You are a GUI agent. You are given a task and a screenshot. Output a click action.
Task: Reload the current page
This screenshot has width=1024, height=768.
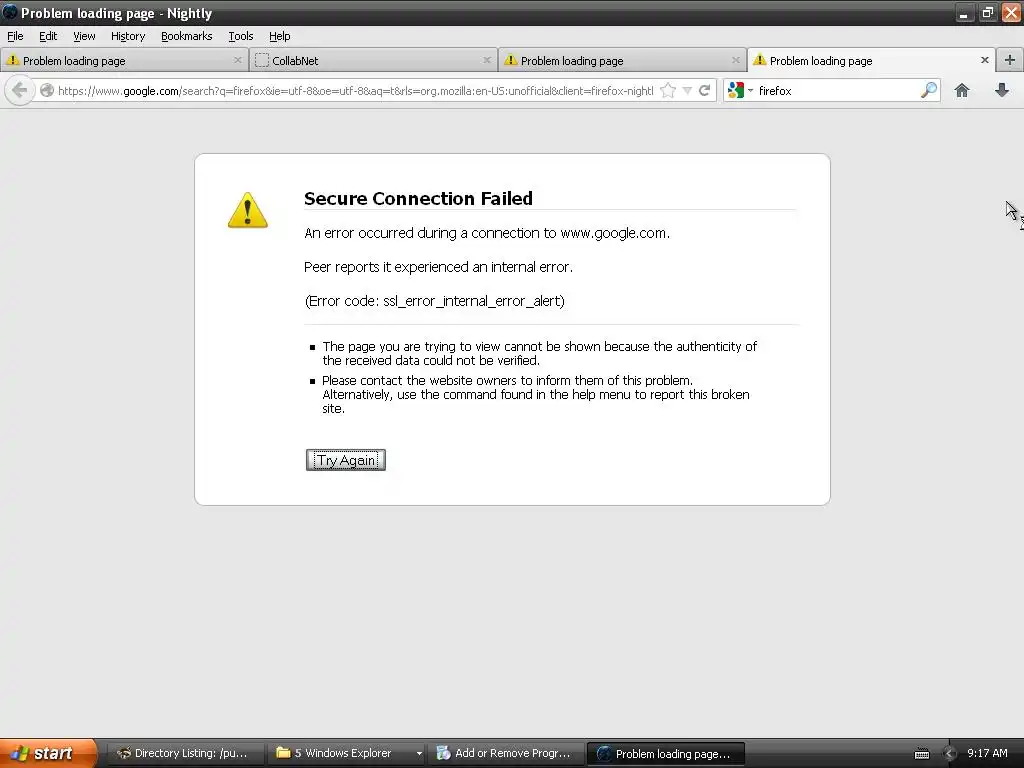coord(705,90)
